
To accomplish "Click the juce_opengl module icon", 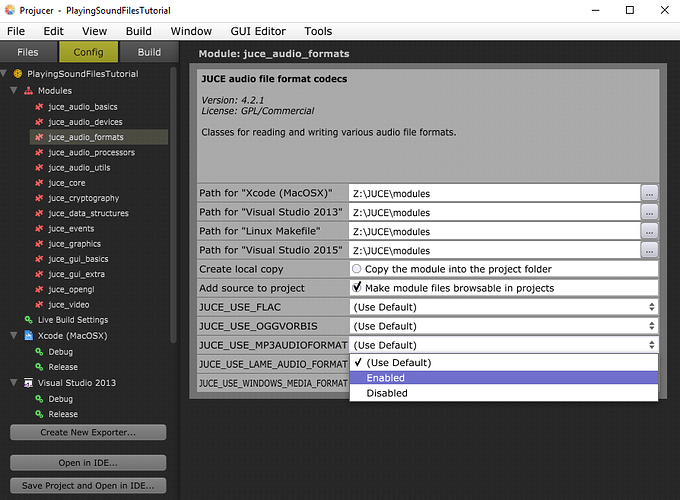I will 39,289.
